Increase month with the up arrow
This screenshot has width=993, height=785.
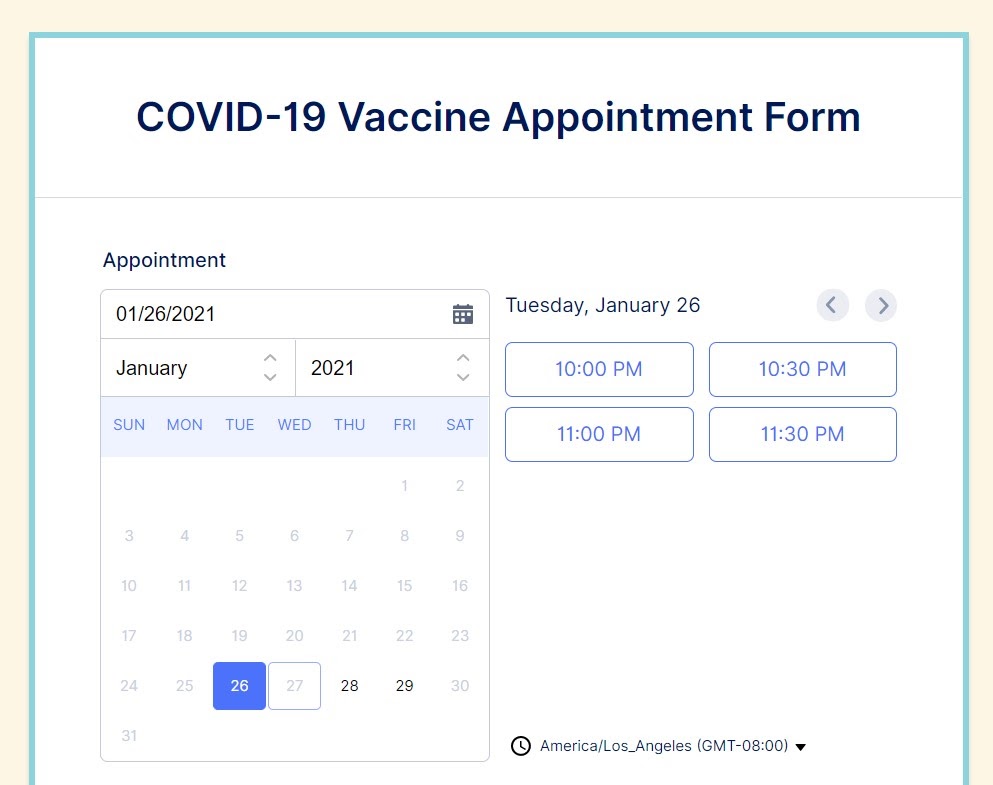pyautogui.click(x=270, y=358)
